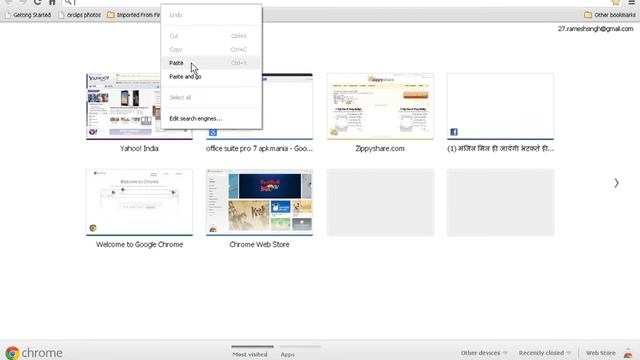Viewport: 640px width, 360px height.
Task: Click the reload page icon
Action: [37, 2]
